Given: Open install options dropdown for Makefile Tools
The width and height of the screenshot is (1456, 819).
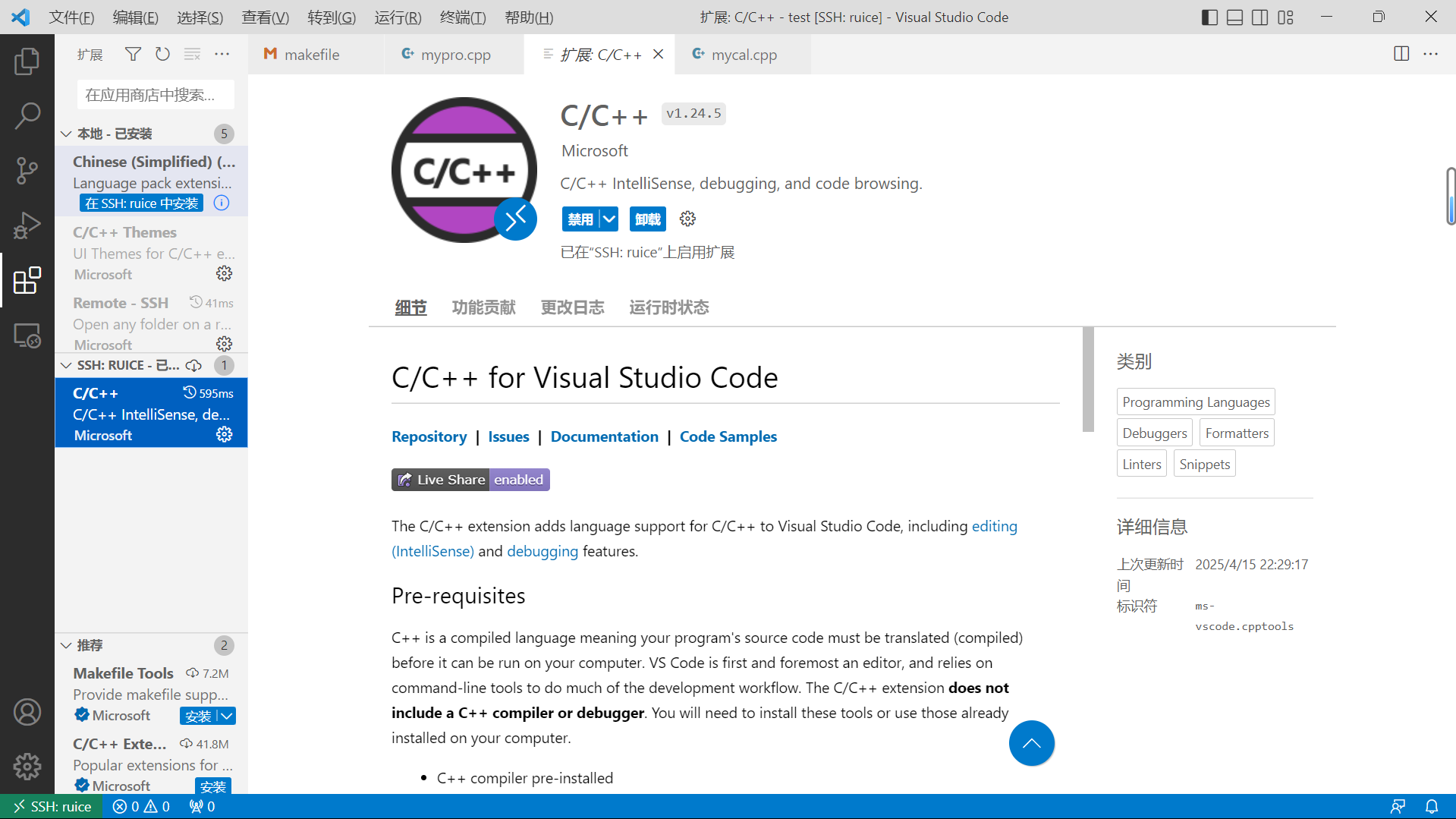Looking at the screenshot, I should click(227, 716).
